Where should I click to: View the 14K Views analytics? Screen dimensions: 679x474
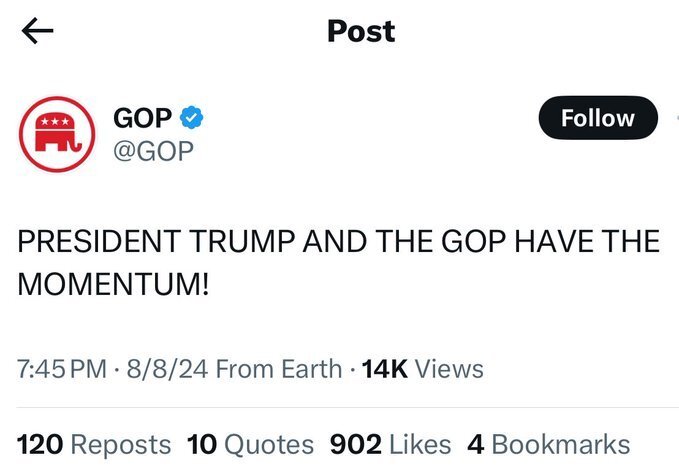[423, 369]
